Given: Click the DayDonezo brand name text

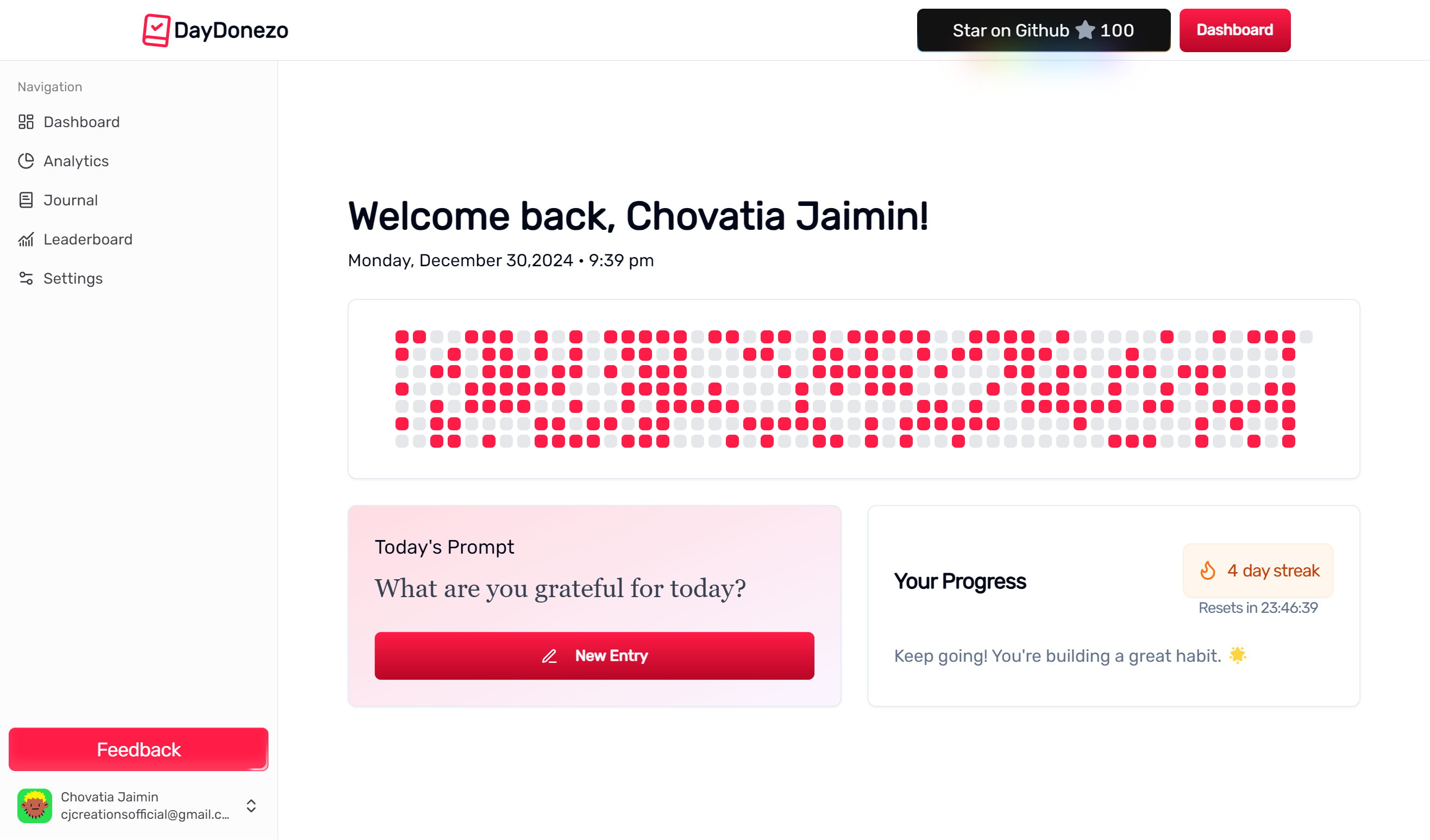Looking at the screenshot, I should point(231,30).
